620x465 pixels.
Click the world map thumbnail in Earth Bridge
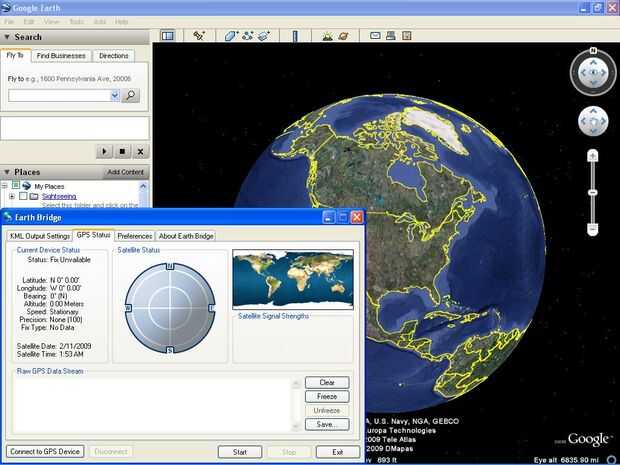click(x=293, y=279)
